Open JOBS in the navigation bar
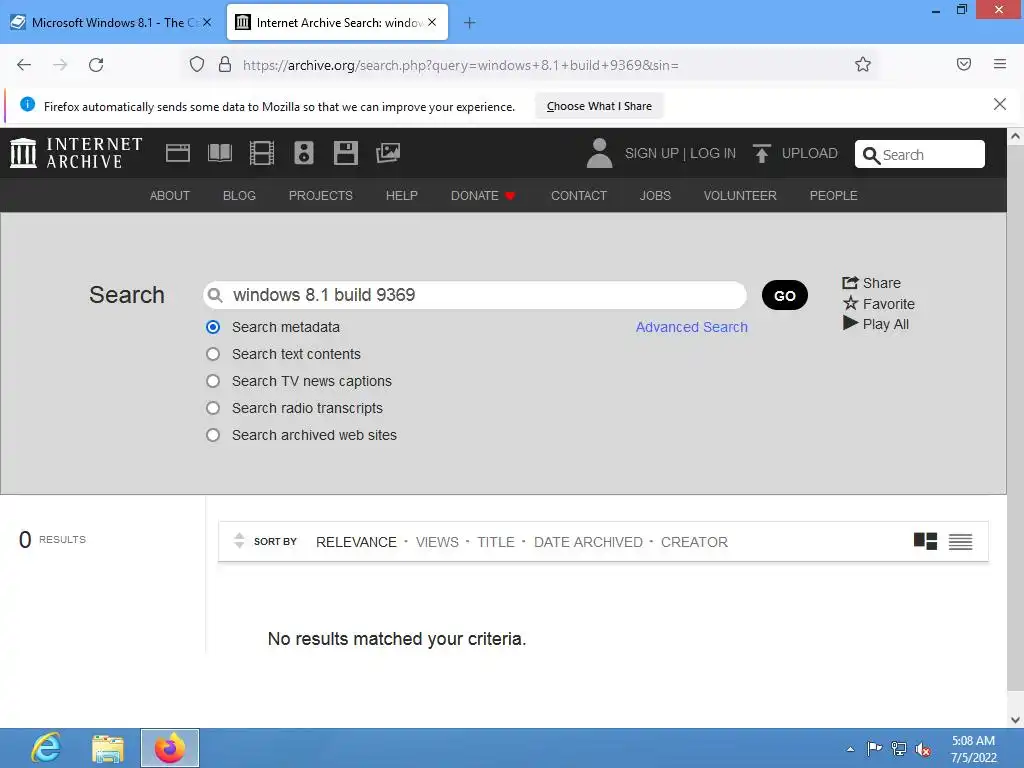The width and height of the screenshot is (1024, 768). coord(655,195)
